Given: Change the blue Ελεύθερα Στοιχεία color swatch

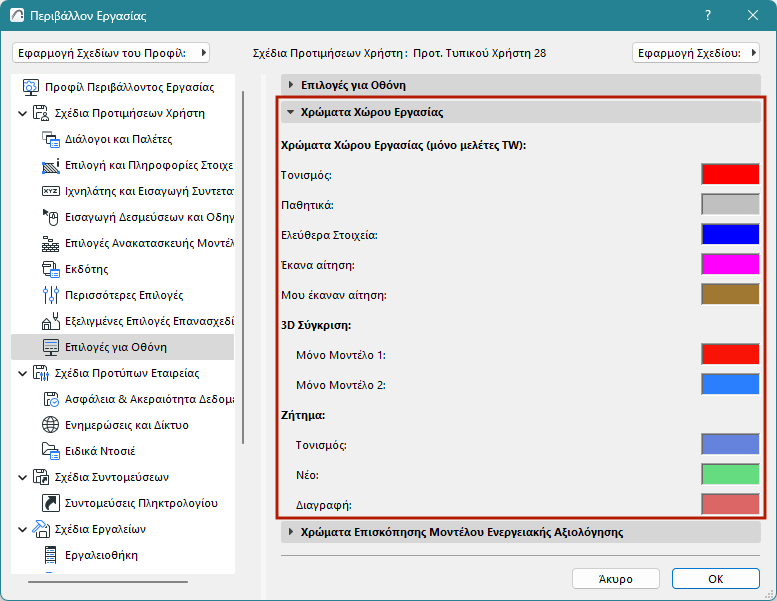Looking at the screenshot, I should (x=730, y=234).
